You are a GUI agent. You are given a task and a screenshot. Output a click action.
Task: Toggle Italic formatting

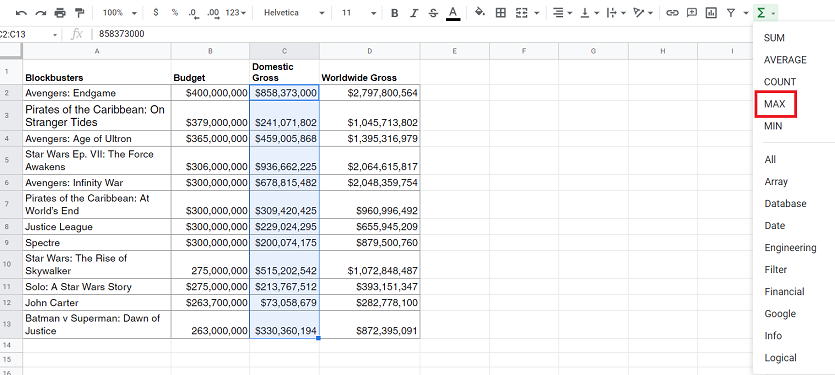tap(414, 13)
